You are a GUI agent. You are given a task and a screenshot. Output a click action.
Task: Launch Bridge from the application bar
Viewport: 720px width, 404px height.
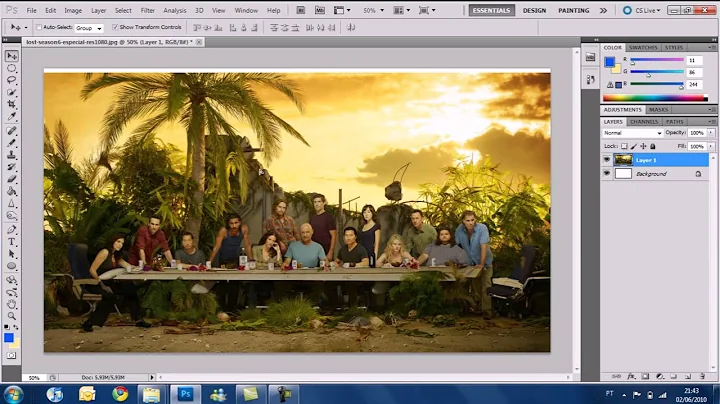coord(301,10)
